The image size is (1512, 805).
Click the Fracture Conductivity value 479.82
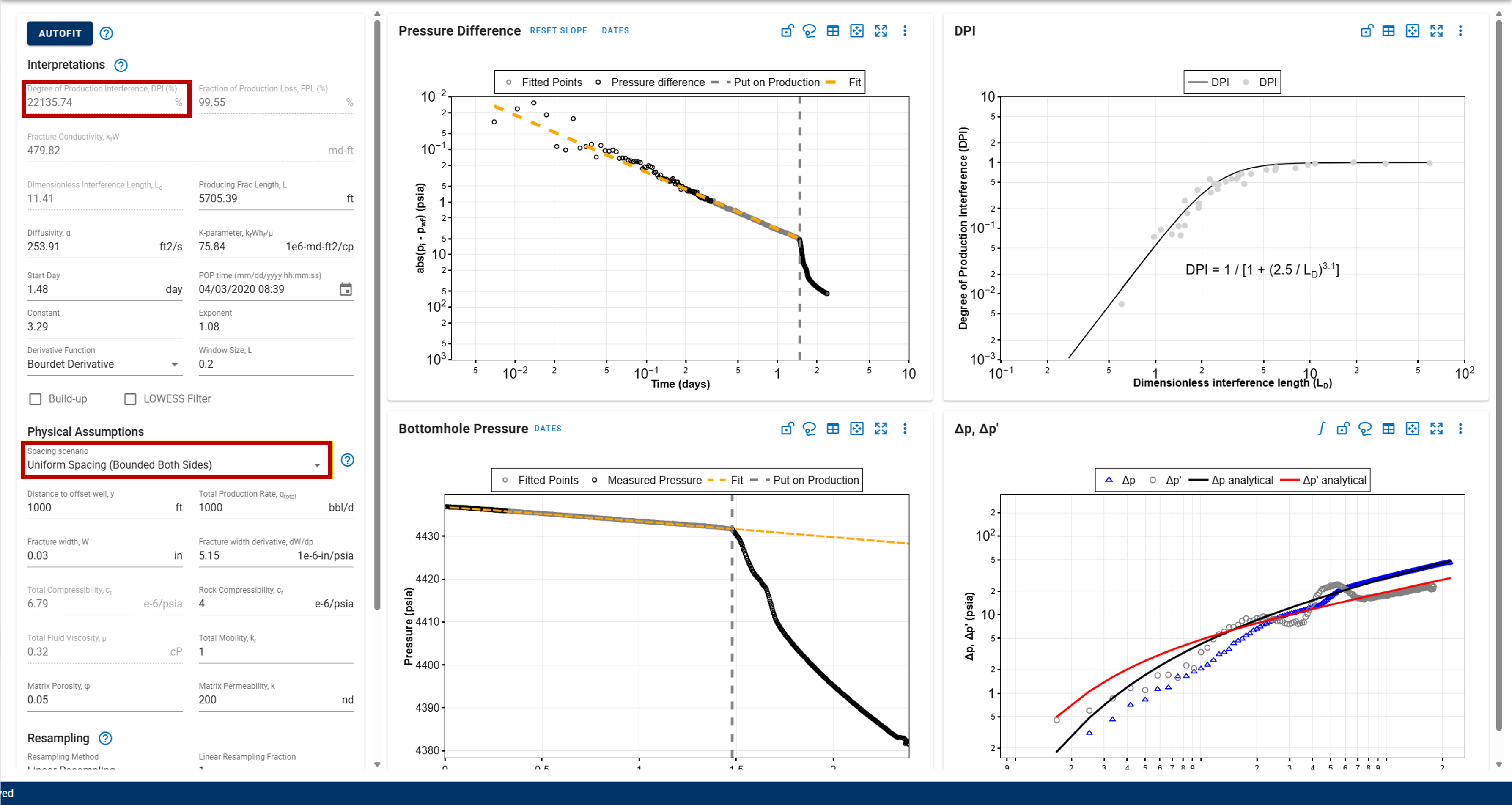pyautogui.click(x=44, y=150)
